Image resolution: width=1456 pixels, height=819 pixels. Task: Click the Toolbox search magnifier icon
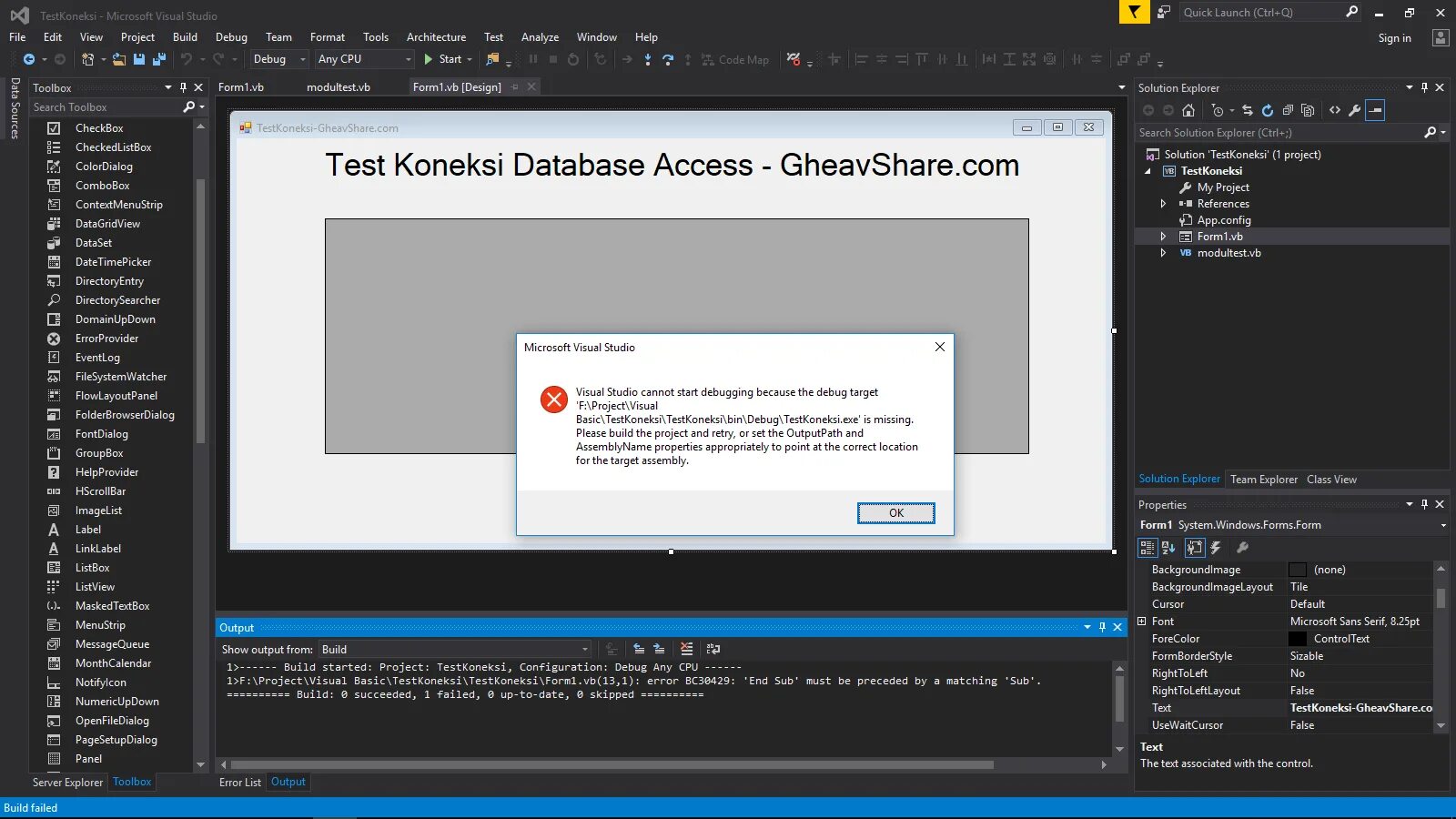[x=189, y=107]
